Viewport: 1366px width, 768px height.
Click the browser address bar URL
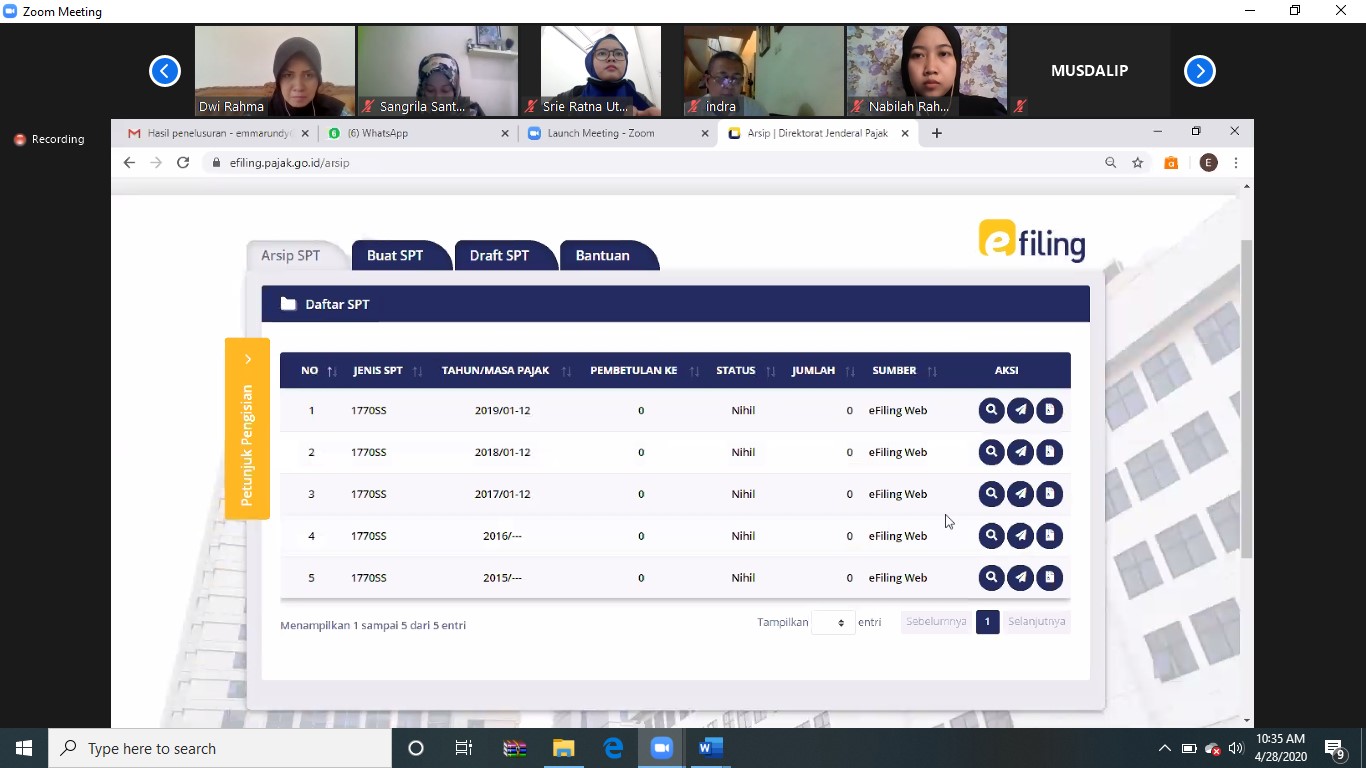289,163
